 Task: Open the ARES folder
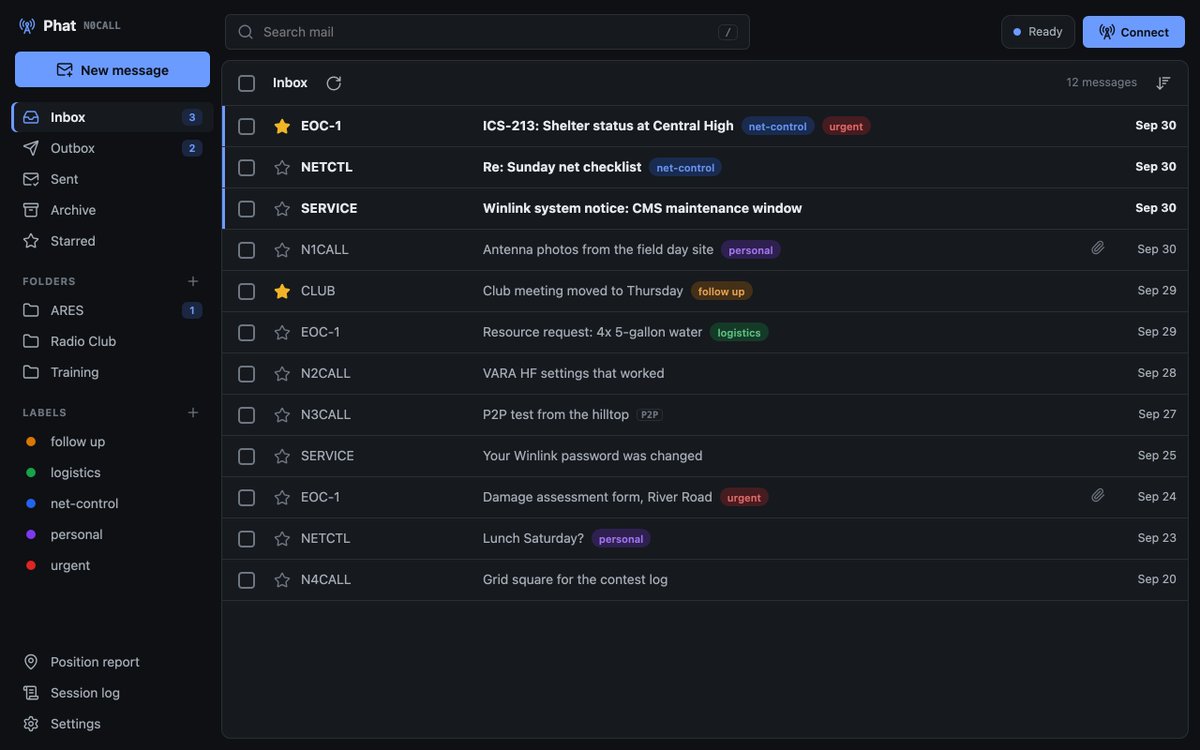[x=112, y=310]
